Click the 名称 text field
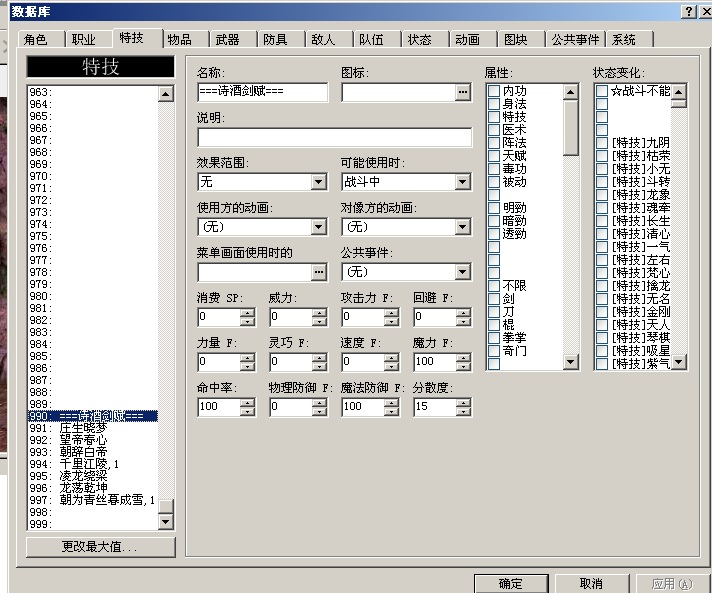This screenshot has height=593, width=712. (x=262, y=92)
